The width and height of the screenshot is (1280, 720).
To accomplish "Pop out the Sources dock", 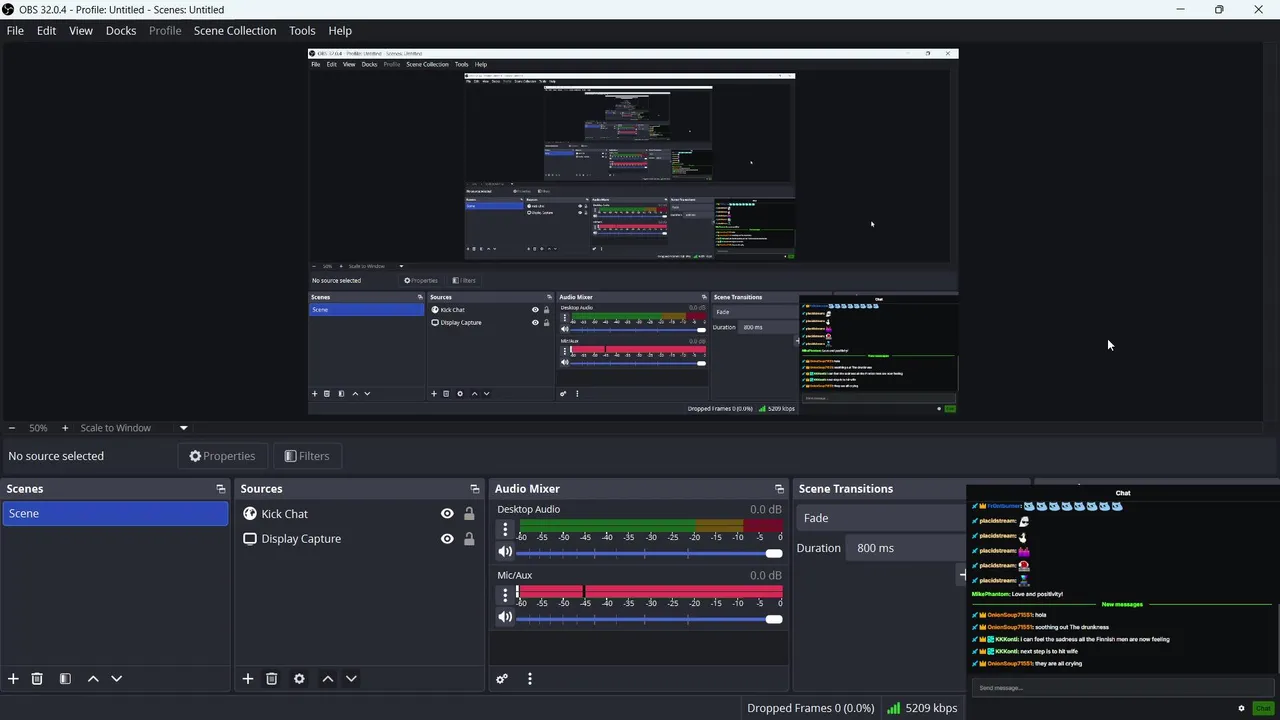I will pos(475,489).
